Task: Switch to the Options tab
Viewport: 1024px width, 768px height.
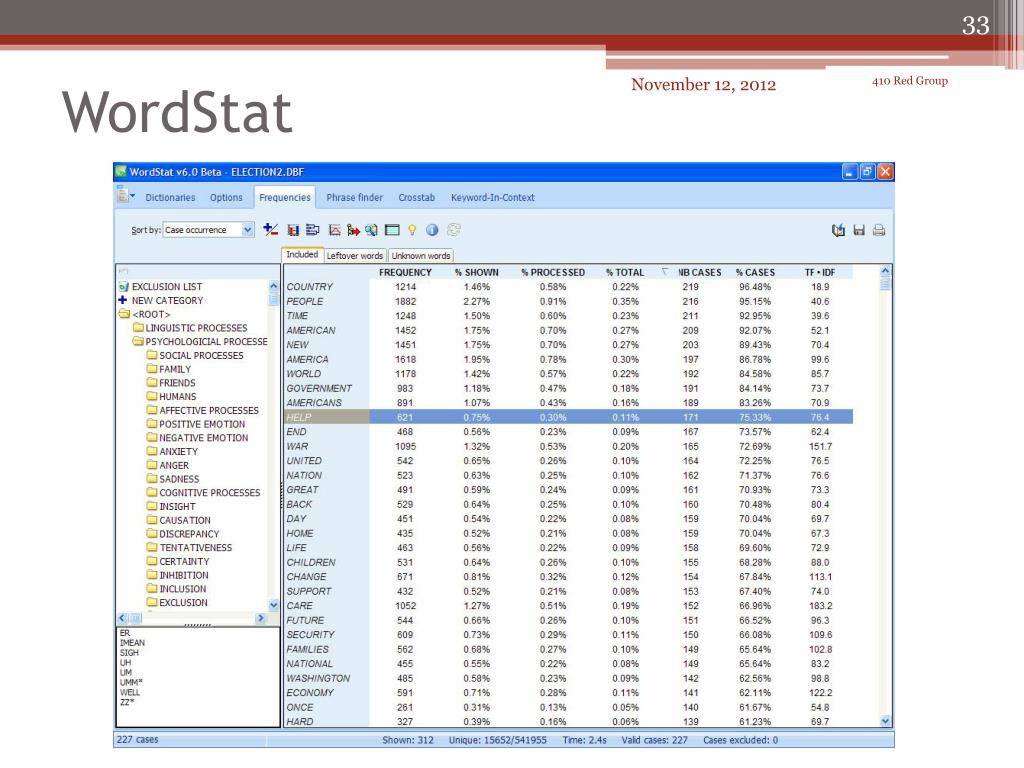Action: coord(226,197)
